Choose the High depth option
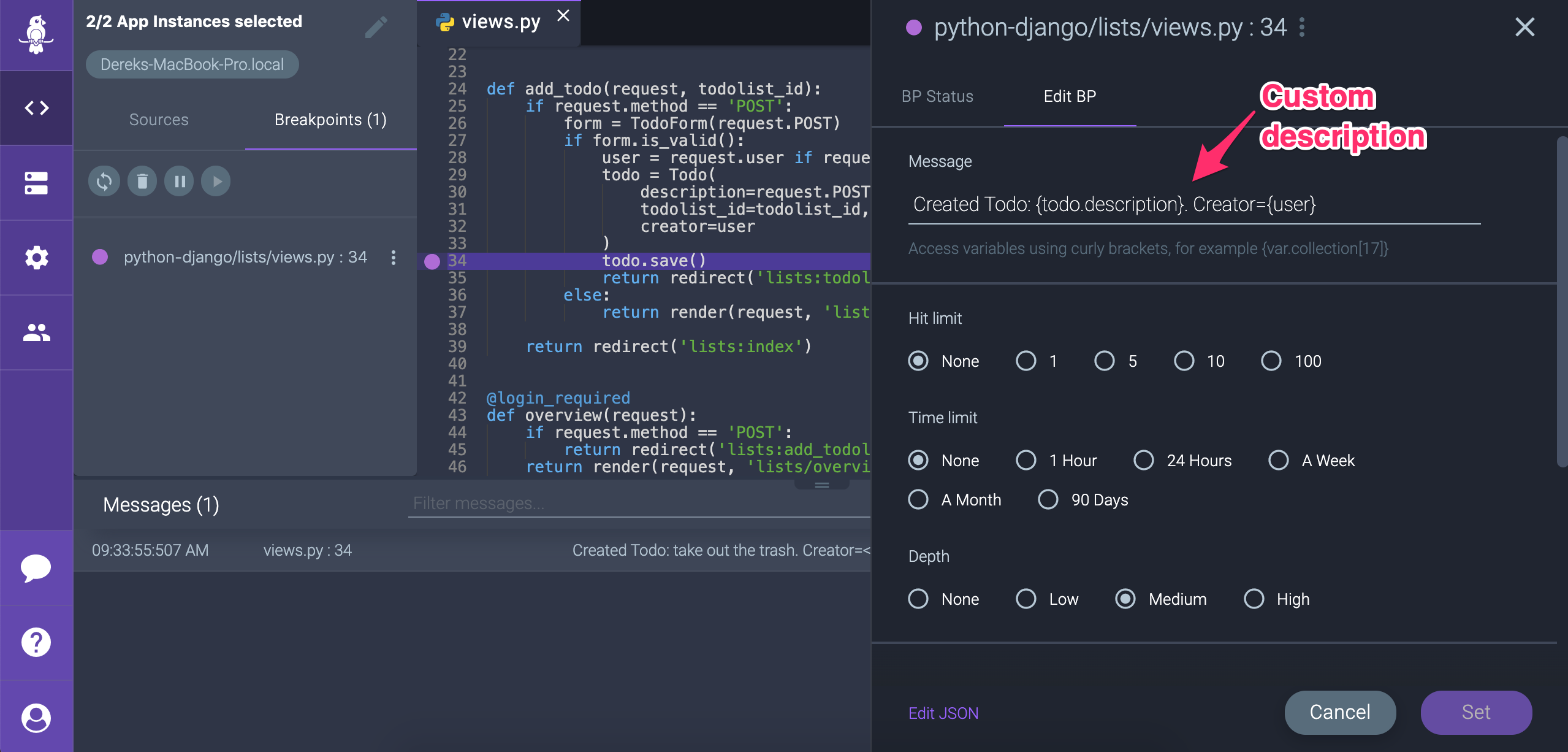 click(x=1254, y=599)
